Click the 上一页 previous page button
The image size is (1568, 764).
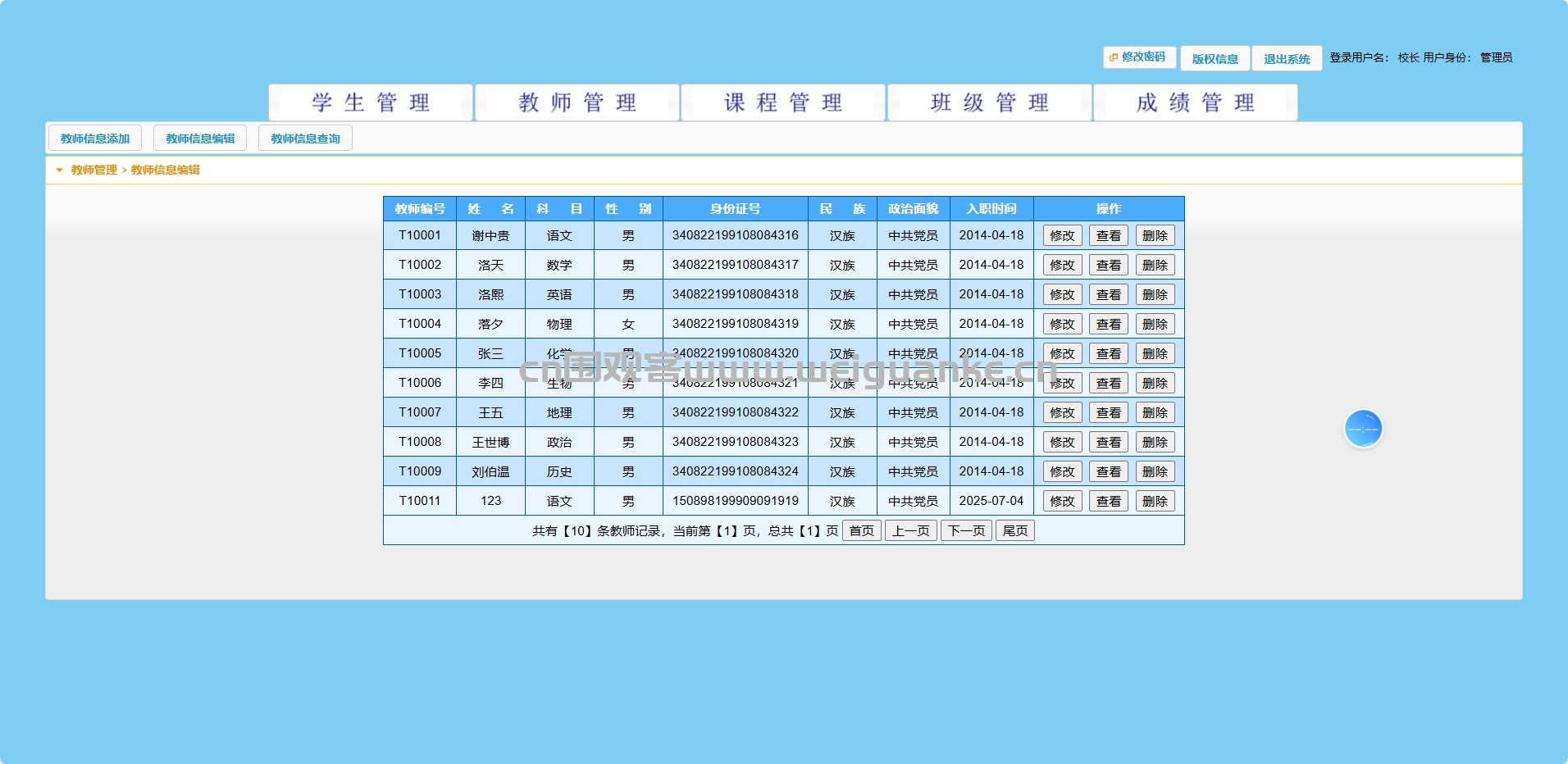tap(911, 530)
